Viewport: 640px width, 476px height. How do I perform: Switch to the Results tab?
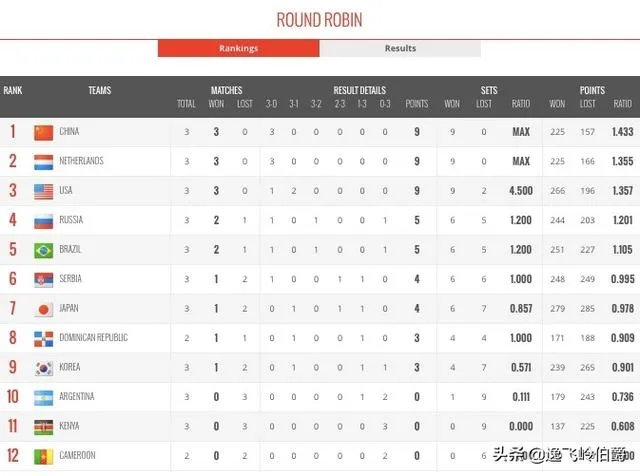tap(400, 48)
